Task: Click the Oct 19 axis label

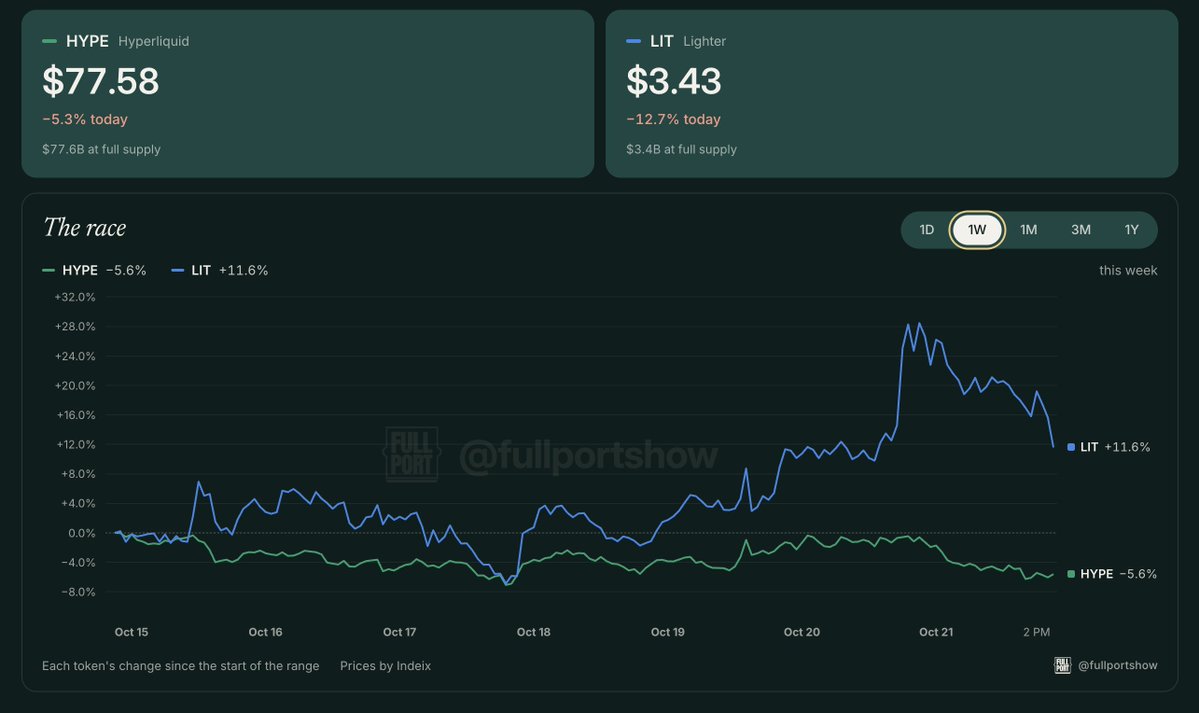Action: click(x=668, y=632)
